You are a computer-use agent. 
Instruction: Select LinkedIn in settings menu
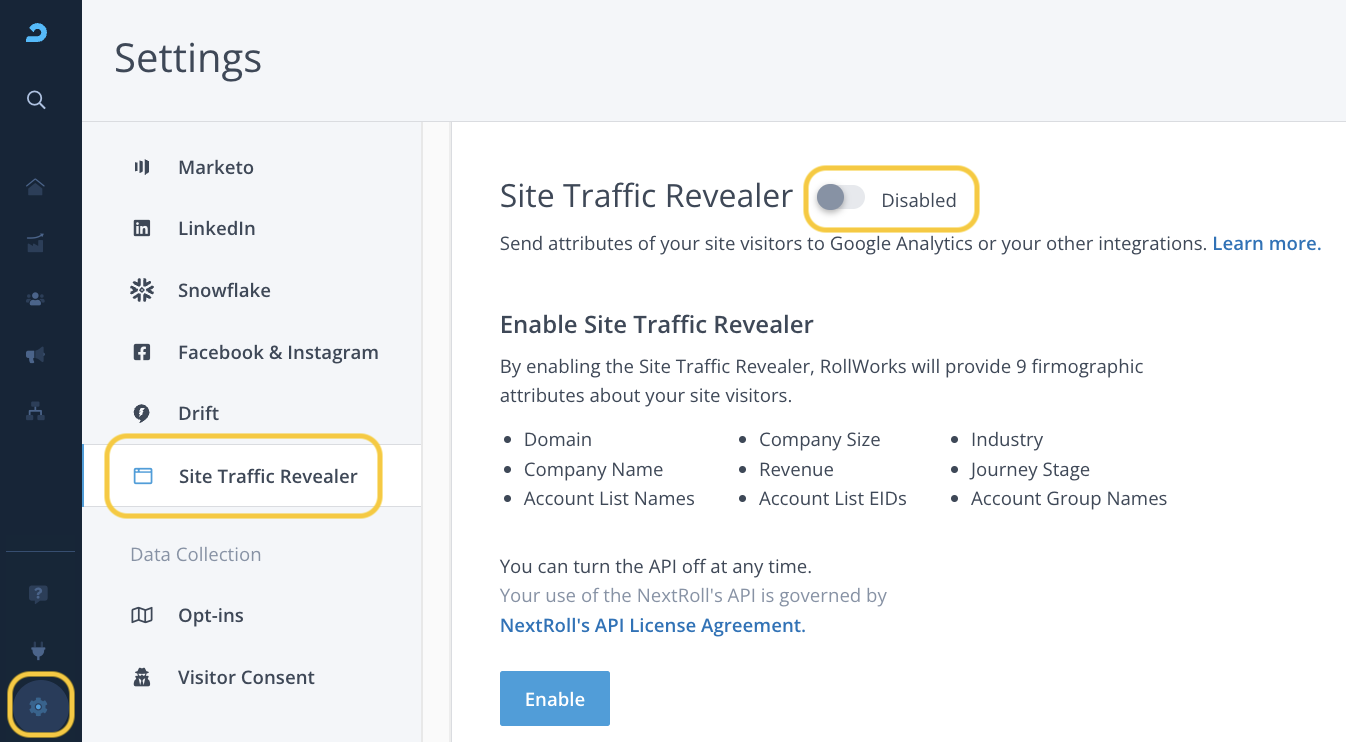(216, 228)
